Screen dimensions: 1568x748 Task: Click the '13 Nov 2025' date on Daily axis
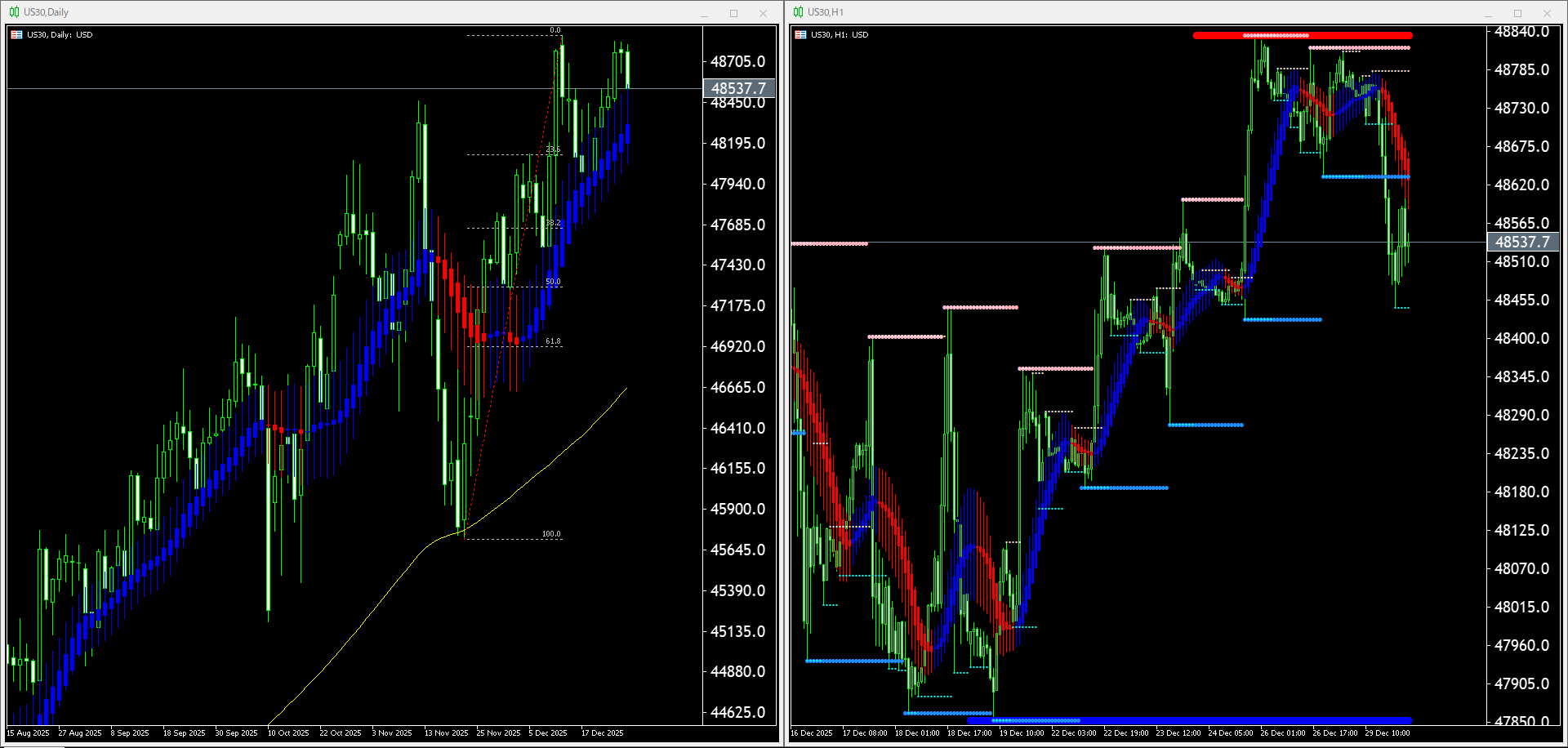point(447,733)
